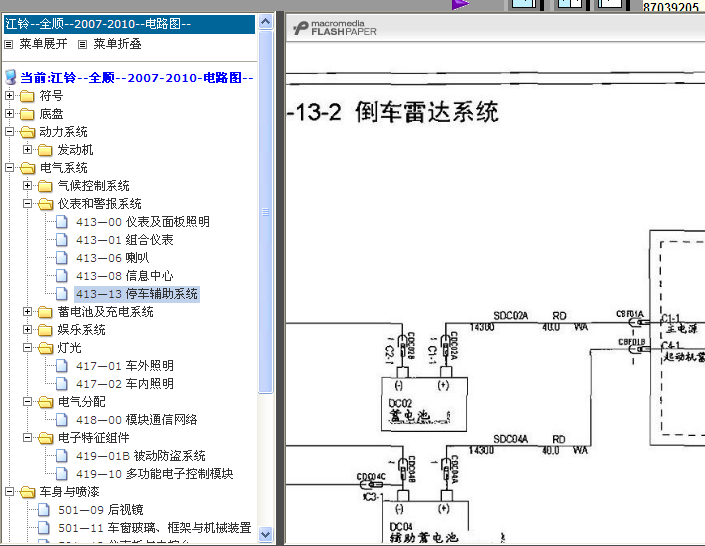Open 417—01 车外照明 diagram
The height and width of the screenshot is (546, 705).
(x=125, y=366)
